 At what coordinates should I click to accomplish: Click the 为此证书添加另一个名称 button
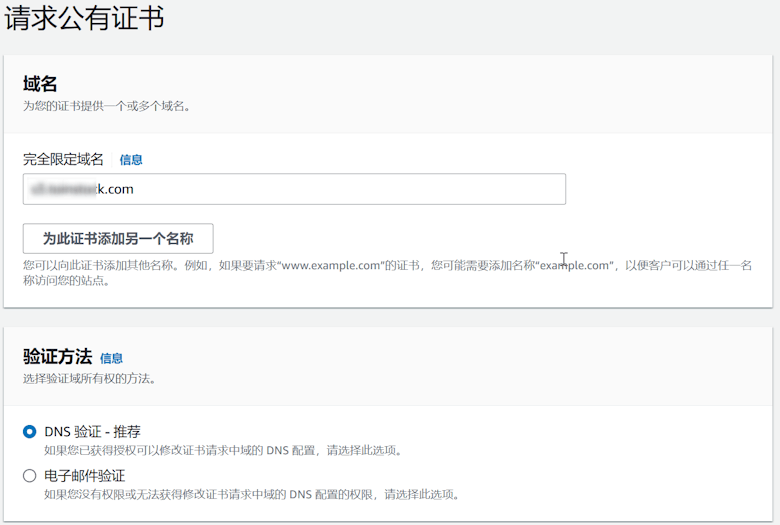coord(118,239)
